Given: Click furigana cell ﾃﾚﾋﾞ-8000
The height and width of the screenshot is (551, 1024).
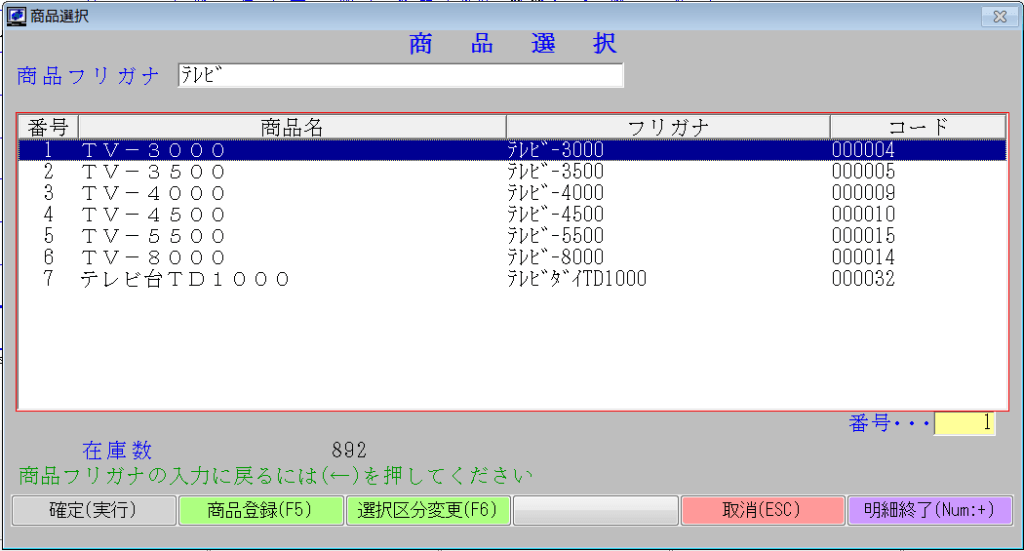Looking at the screenshot, I should pos(556,258).
